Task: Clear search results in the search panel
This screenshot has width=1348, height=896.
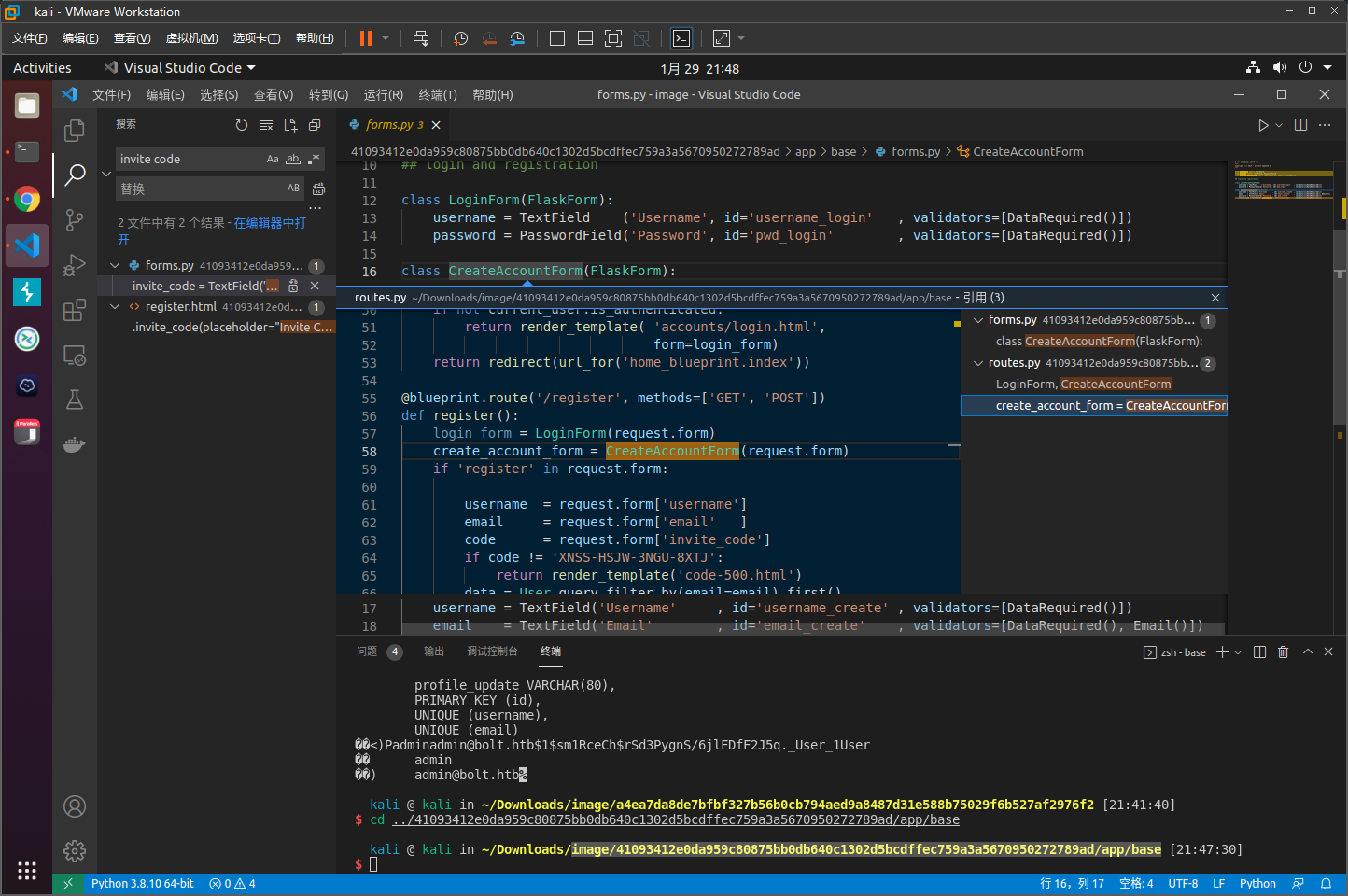Action: (x=266, y=125)
